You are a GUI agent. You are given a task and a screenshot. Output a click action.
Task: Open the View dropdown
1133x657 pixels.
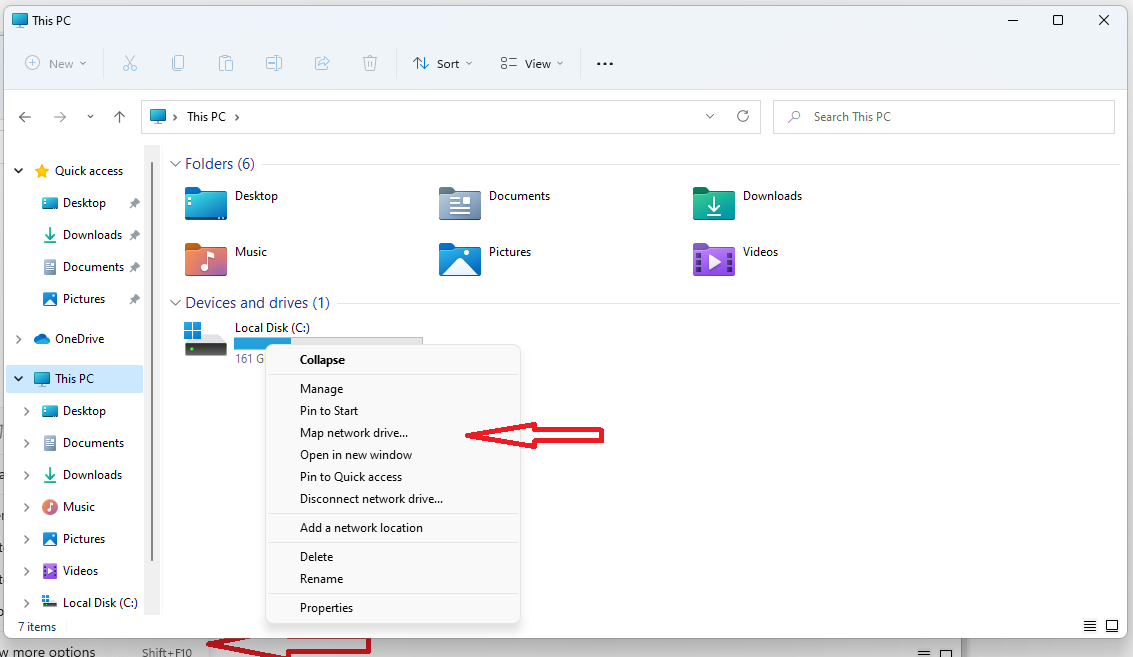click(x=532, y=63)
